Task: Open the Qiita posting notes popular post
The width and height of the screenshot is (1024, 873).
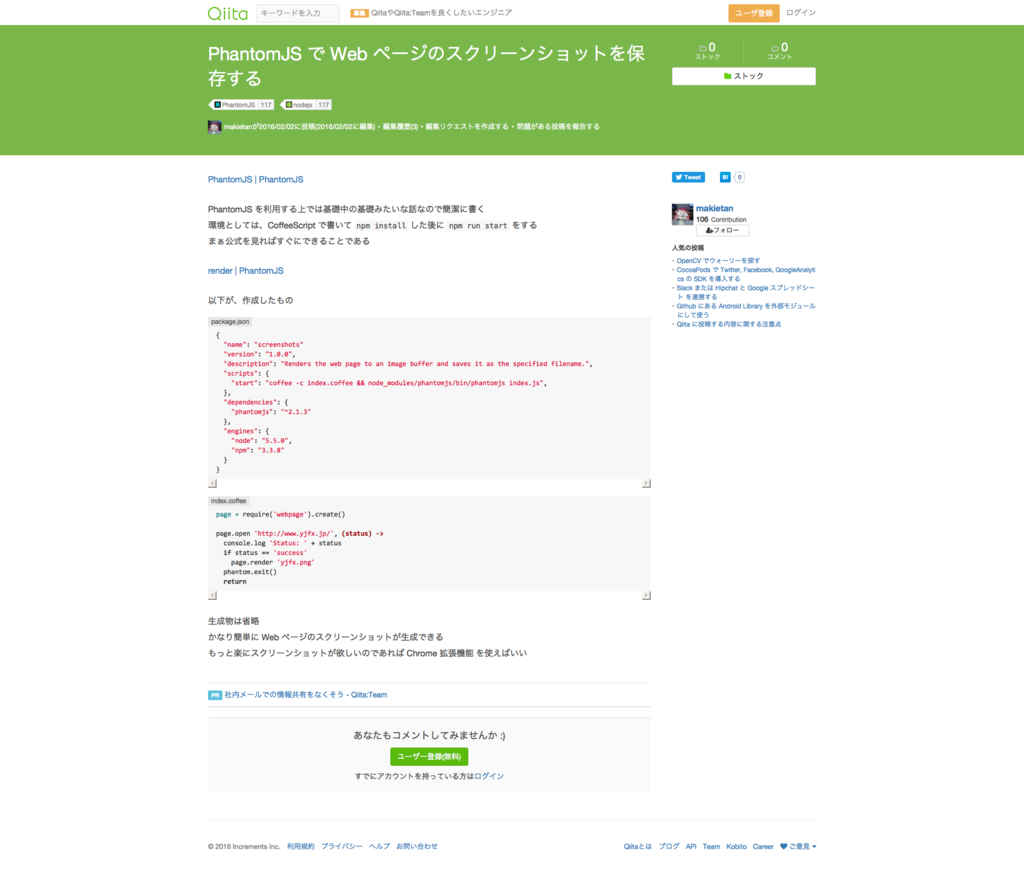Action: tap(729, 325)
